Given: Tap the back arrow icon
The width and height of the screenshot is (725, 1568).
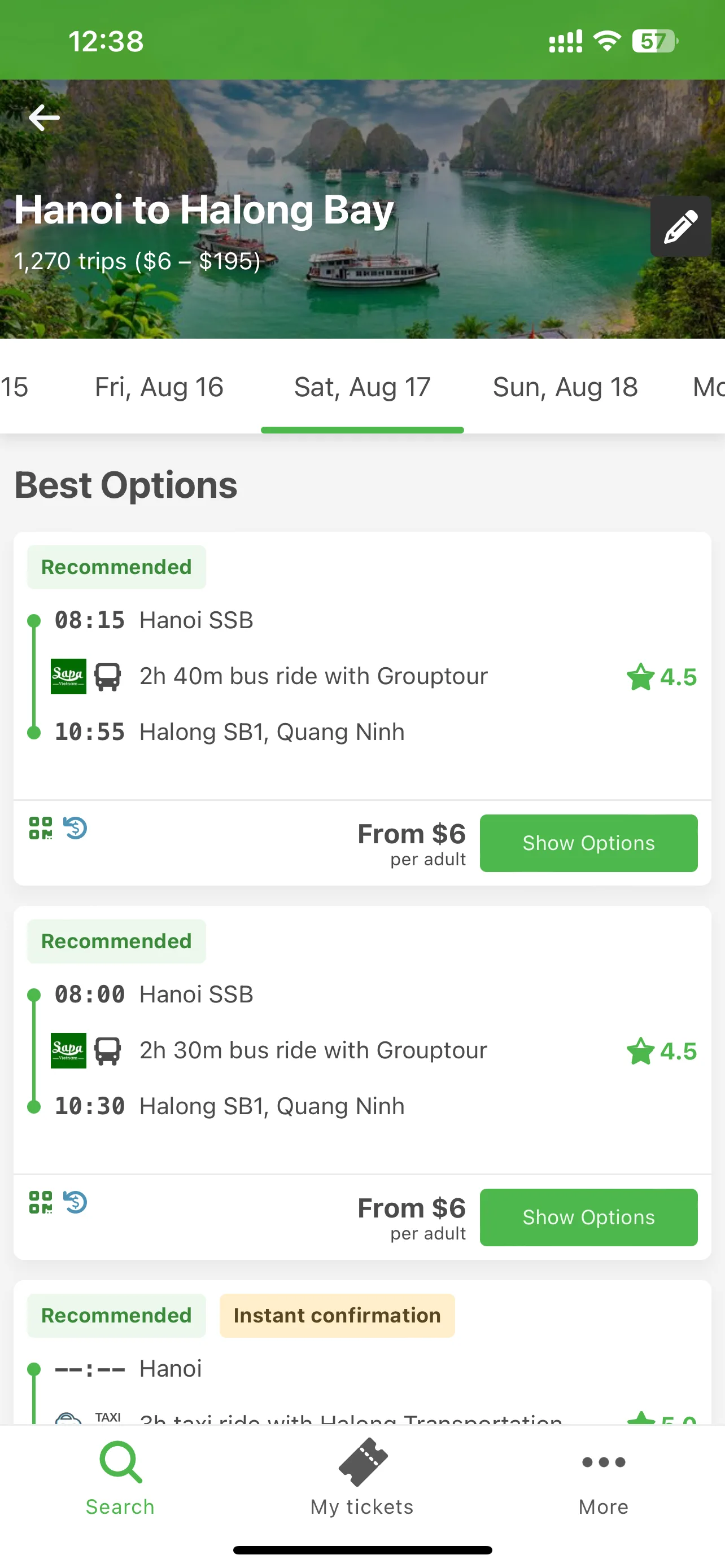Looking at the screenshot, I should 44,117.
